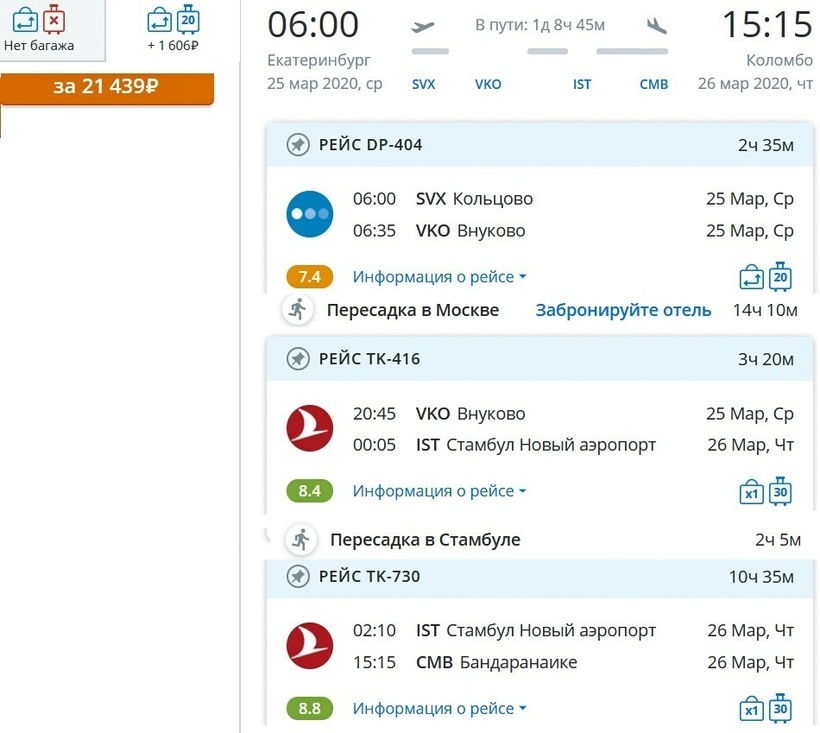Pin flight DP-404 using its pin icon

pos(297,145)
